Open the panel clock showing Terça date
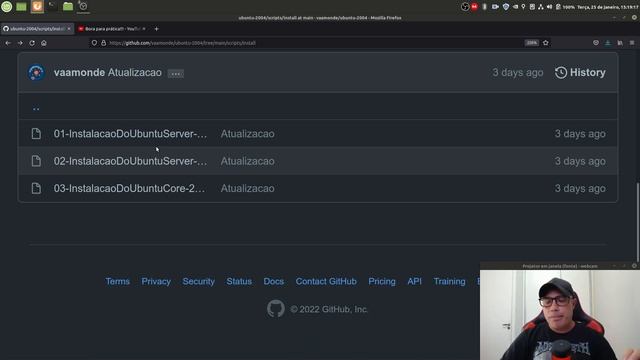Viewport: 640px width, 360px height. point(607,7)
